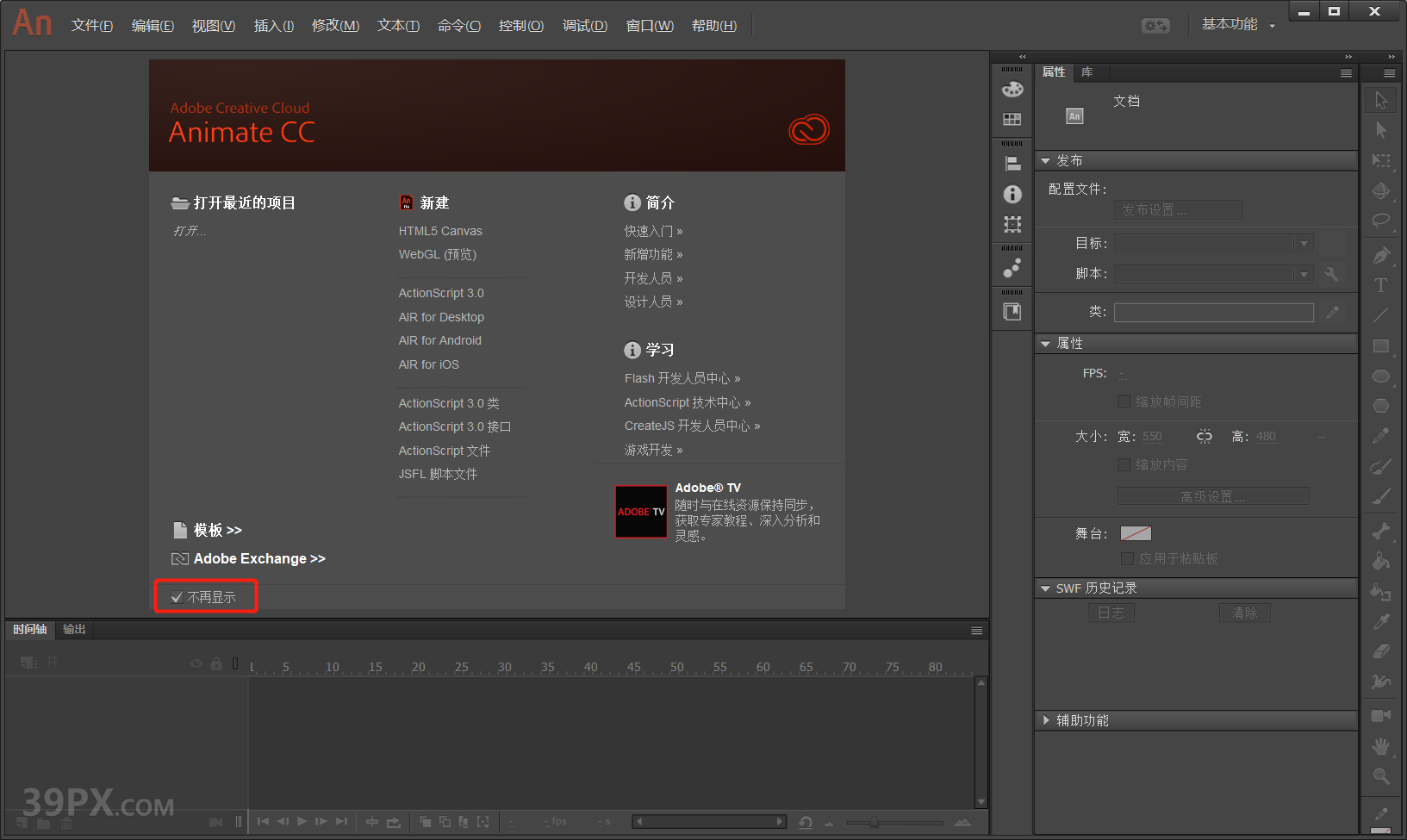Open the 文件 menu
This screenshot has width=1407, height=840.
(92, 26)
